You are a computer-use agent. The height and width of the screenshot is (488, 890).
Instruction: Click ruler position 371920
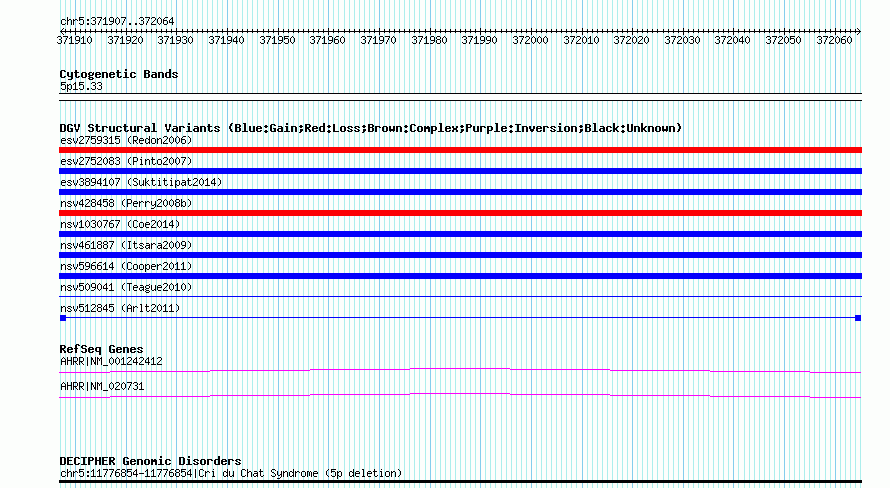coord(125,40)
